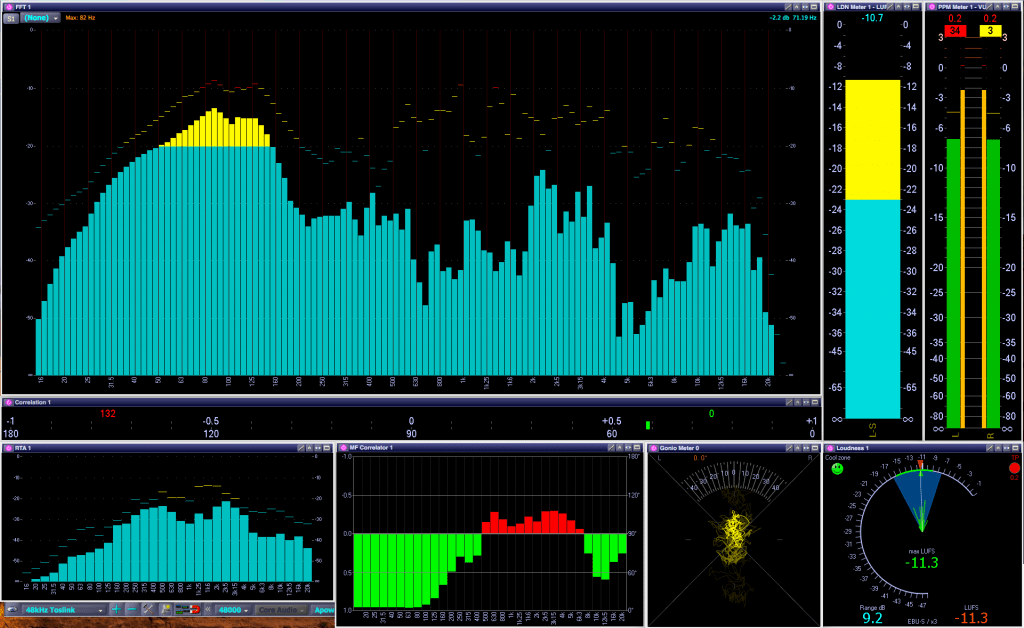Click the 'Max: 82 Hz' label in FFT 1
Viewport: 1024px width, 628px height.
80,18
